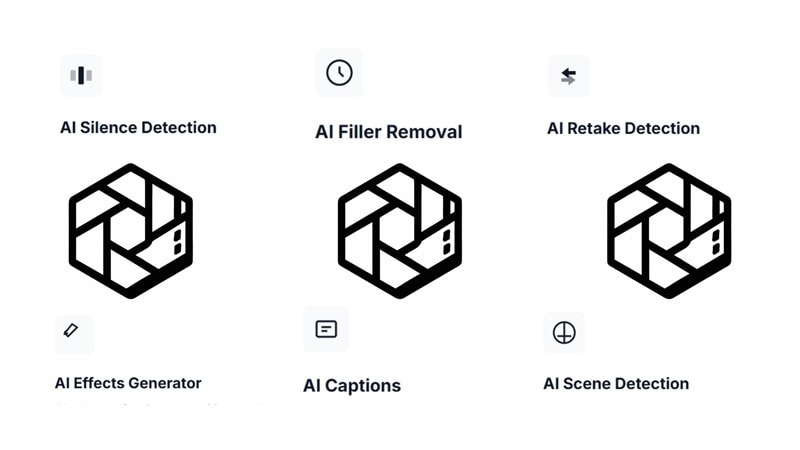Open the AI Scene Detection title

pos(616,384)
